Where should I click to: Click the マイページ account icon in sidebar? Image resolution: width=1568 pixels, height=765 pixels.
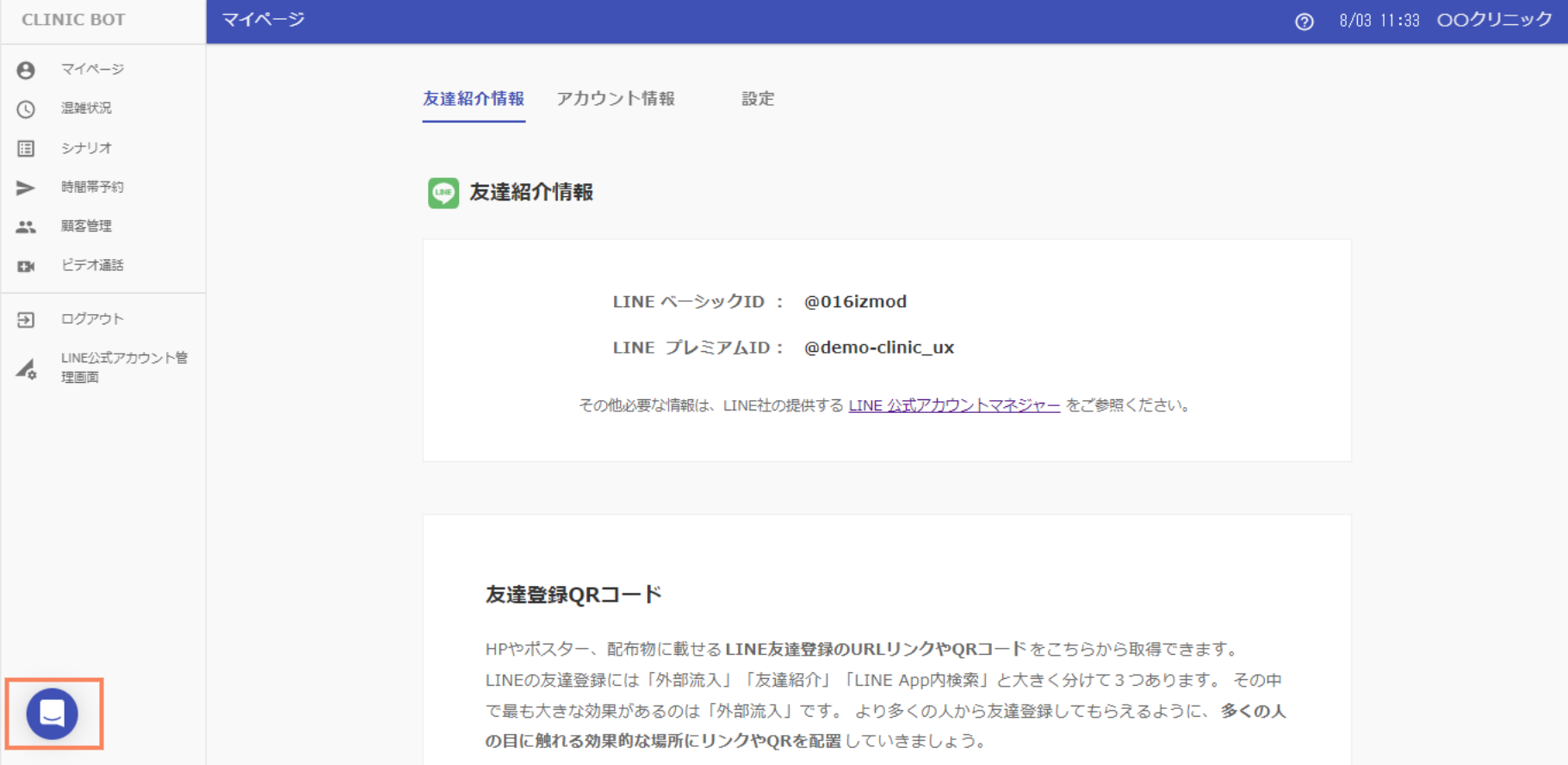click(x=26, y=70)
